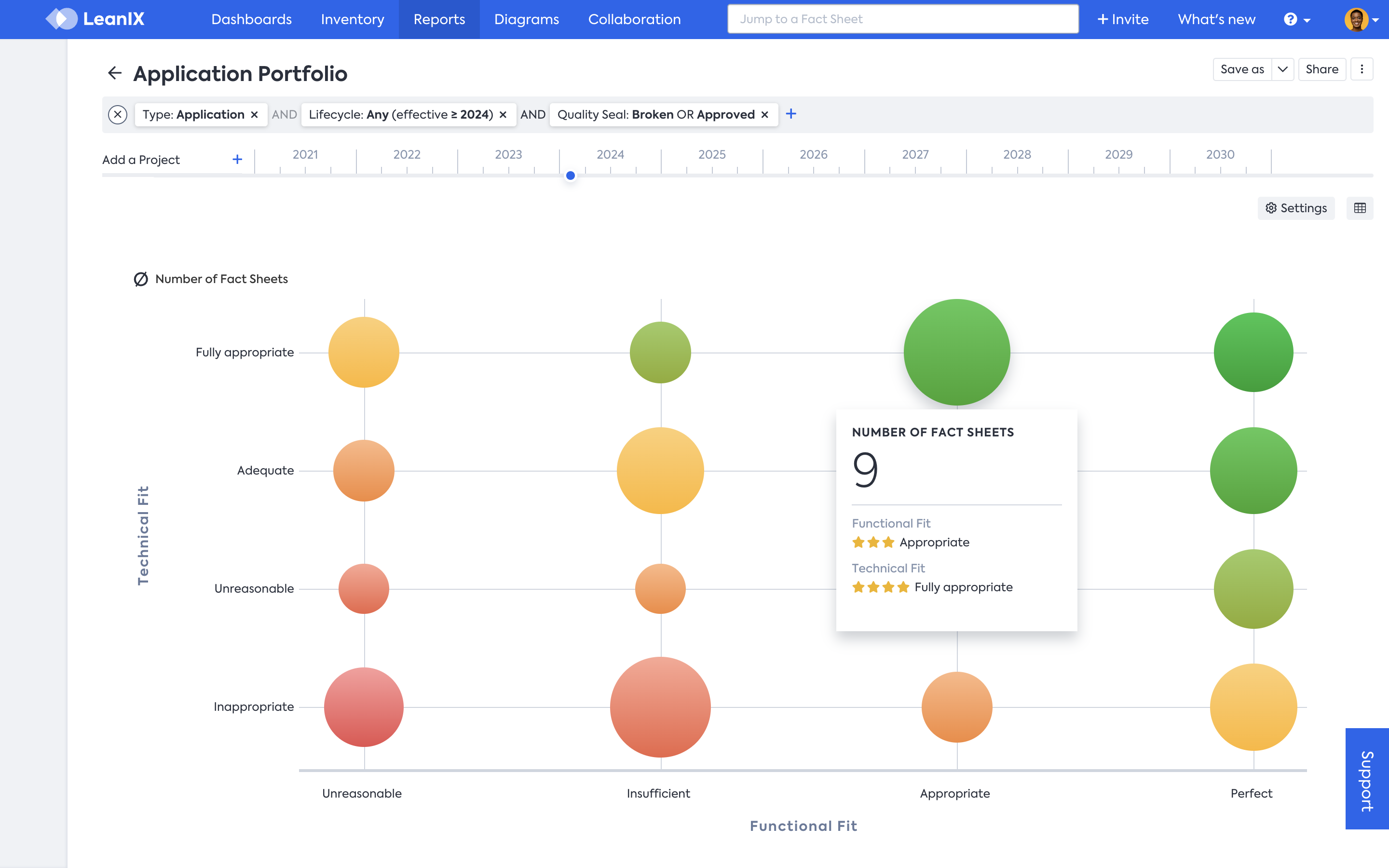
Task: Clear all filters with circled X icon
Action: point(118,114)
